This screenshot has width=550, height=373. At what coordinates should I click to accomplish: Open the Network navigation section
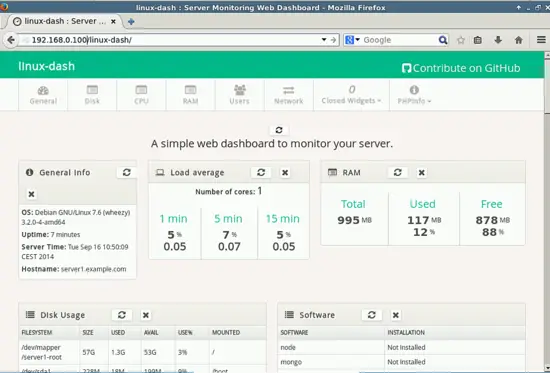(289, 95)
